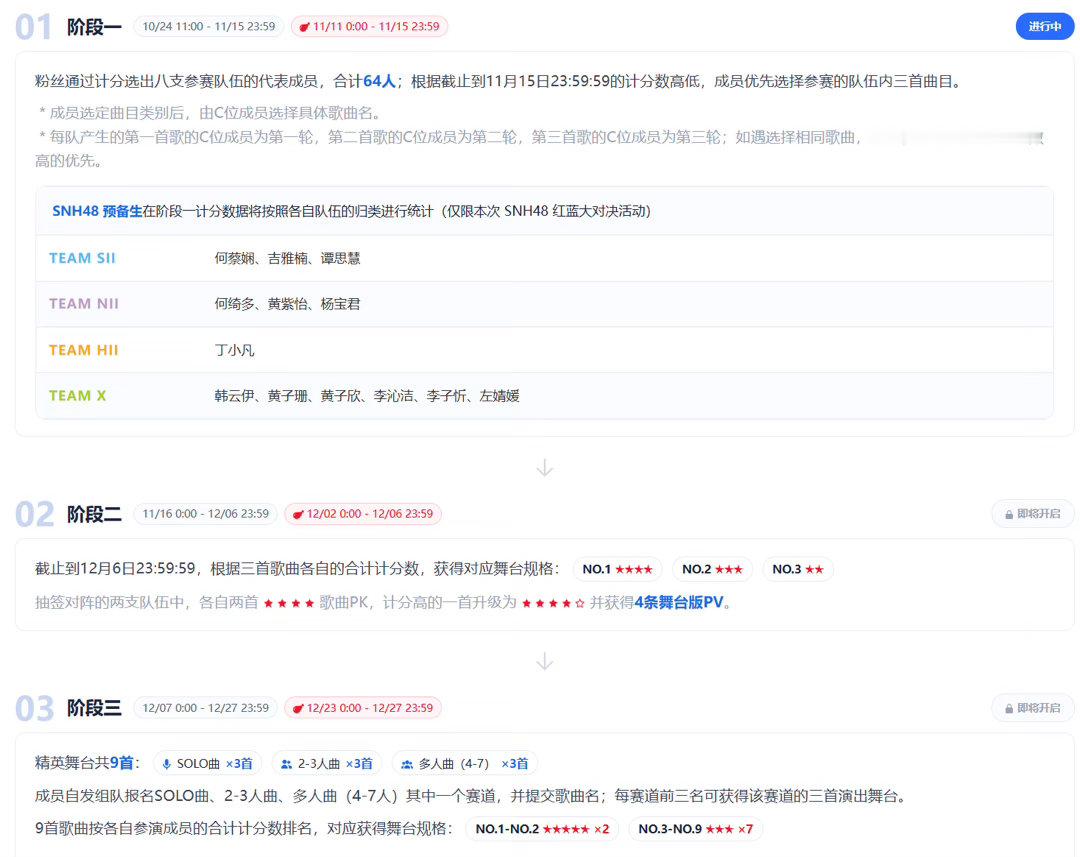Click the NO.1 four-star tag
Screen dimensions: 1080x857
617,570
